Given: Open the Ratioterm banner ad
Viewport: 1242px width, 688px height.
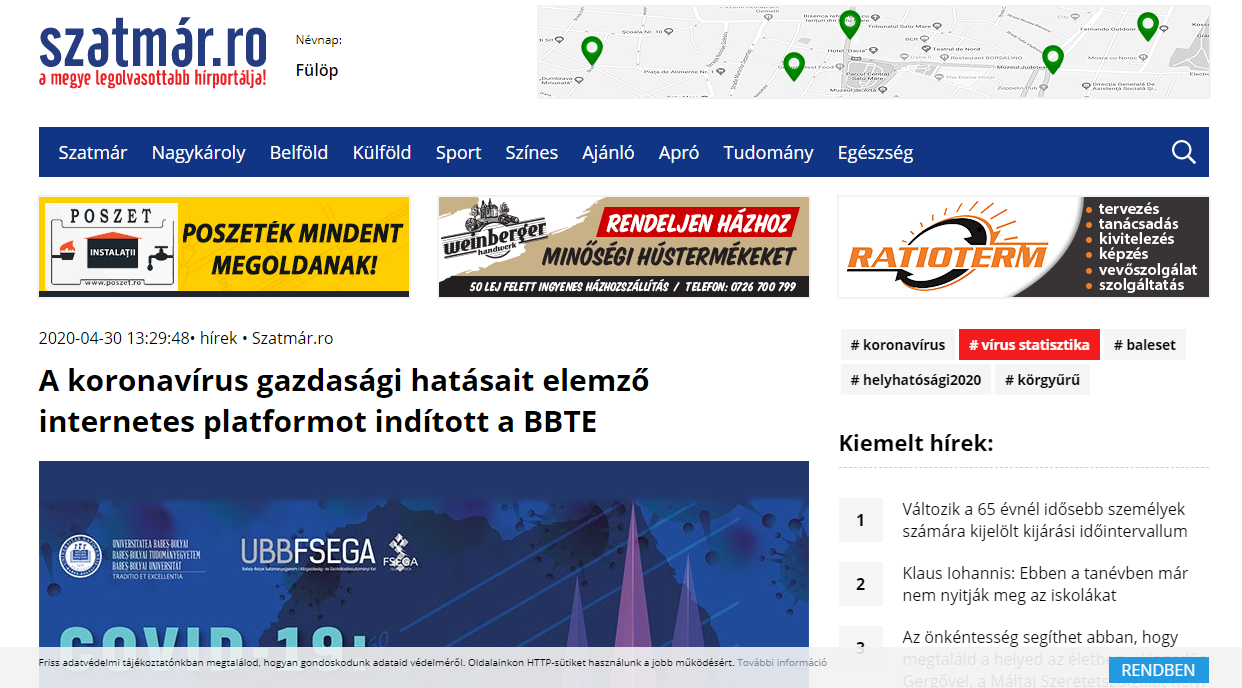Looking at the screenshot, I should tap(1023, 247).
